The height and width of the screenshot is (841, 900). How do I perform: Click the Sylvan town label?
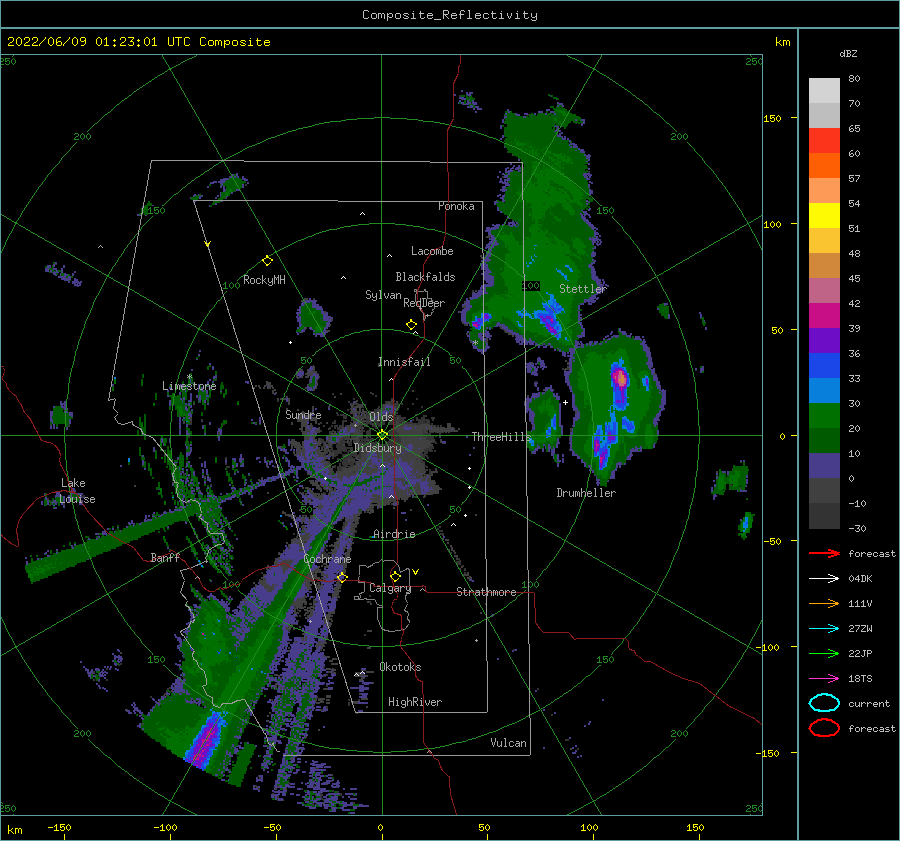click(x=383, y=295)
